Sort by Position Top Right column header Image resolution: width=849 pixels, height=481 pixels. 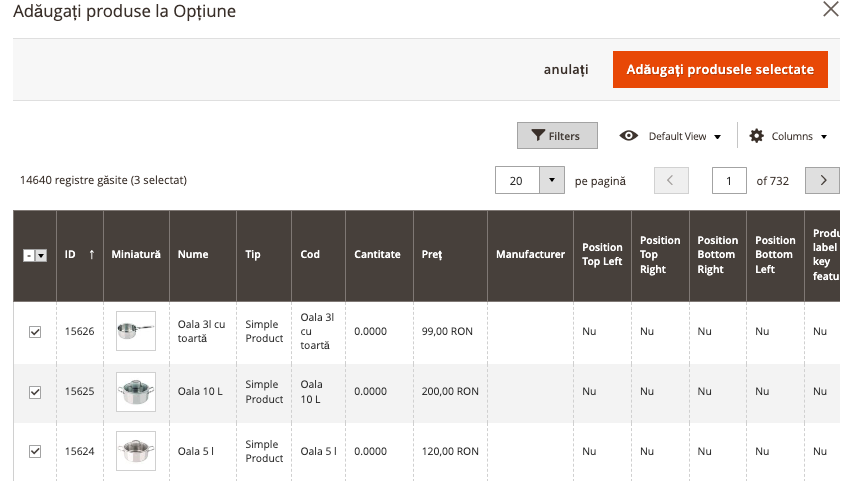click(x=660, y=255)
